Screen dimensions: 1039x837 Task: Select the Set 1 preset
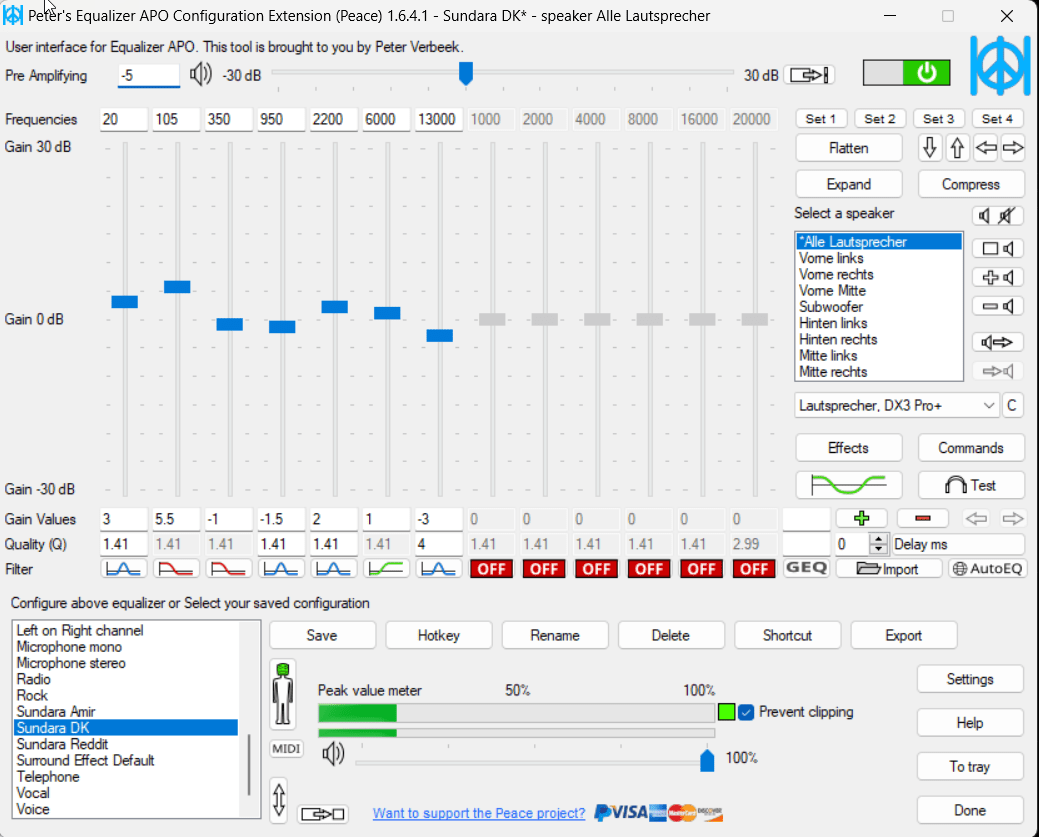(820, 119)
